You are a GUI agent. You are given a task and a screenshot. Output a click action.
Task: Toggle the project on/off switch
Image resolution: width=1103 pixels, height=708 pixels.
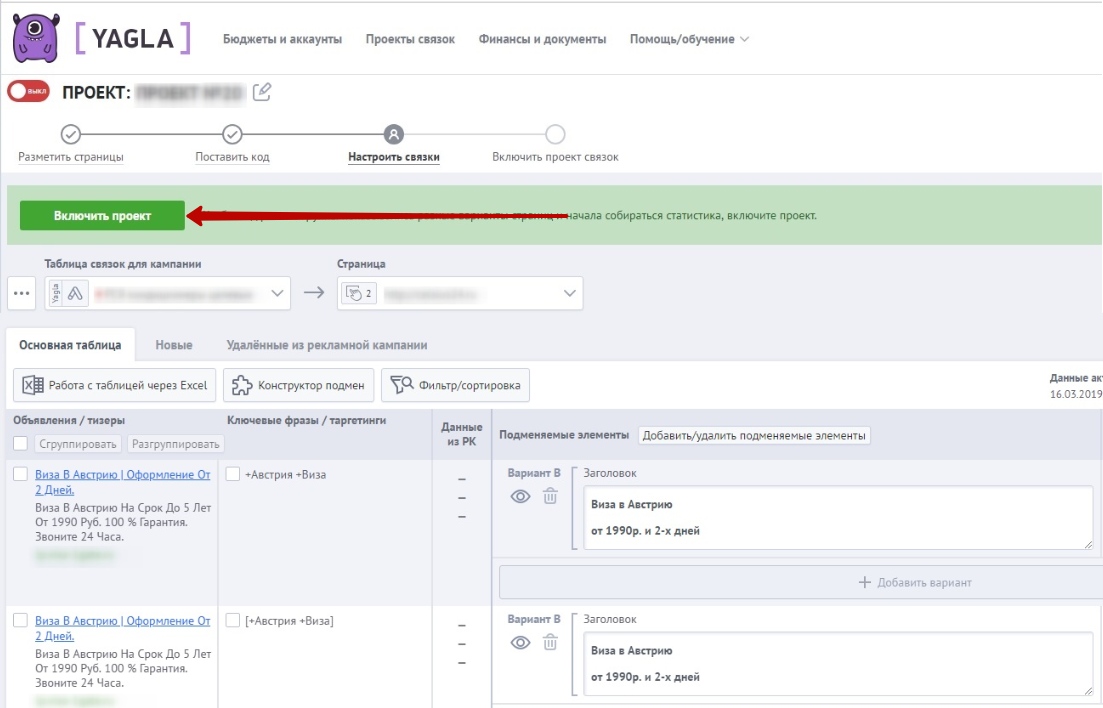[x=28, y=91]
